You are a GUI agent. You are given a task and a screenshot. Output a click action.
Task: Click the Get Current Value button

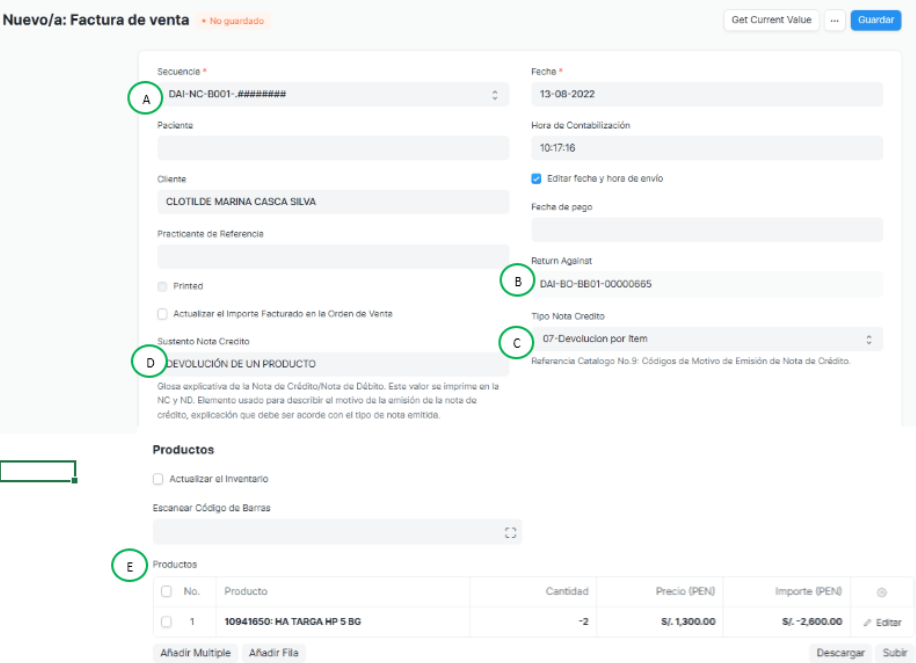(x=771, y=20)
